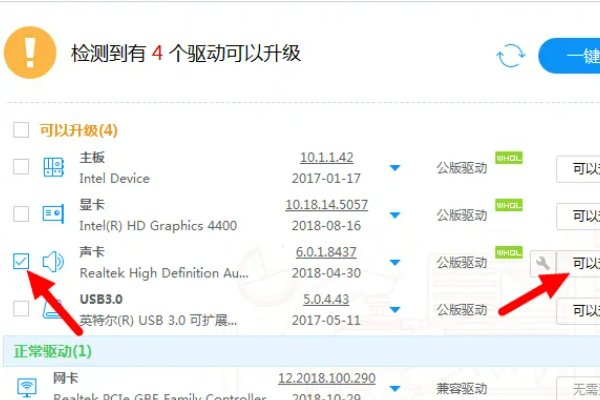Click the blue one-key upgrade button
Image resolution: width=600 pixels, height=400 pixels.
569,56
